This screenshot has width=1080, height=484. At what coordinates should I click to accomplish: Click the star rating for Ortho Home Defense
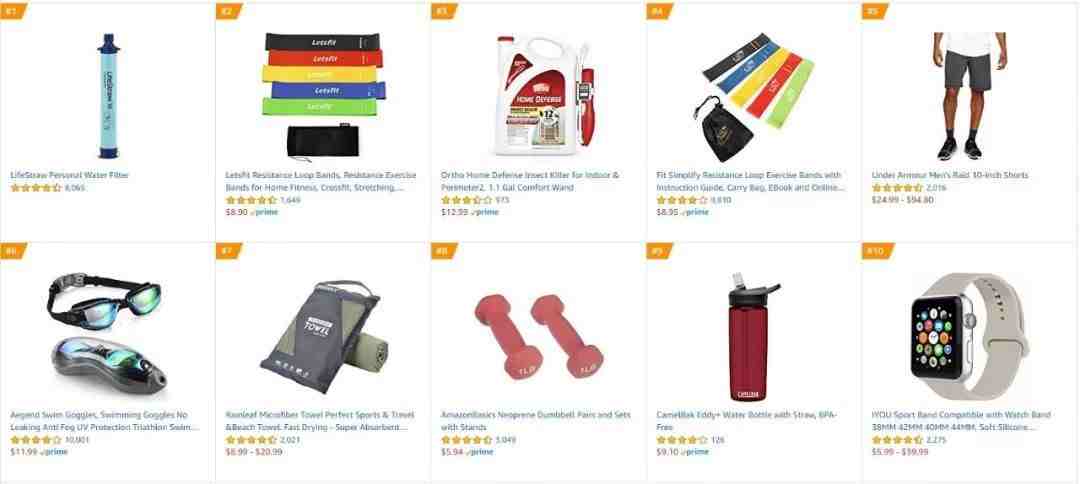pos(466,200)
